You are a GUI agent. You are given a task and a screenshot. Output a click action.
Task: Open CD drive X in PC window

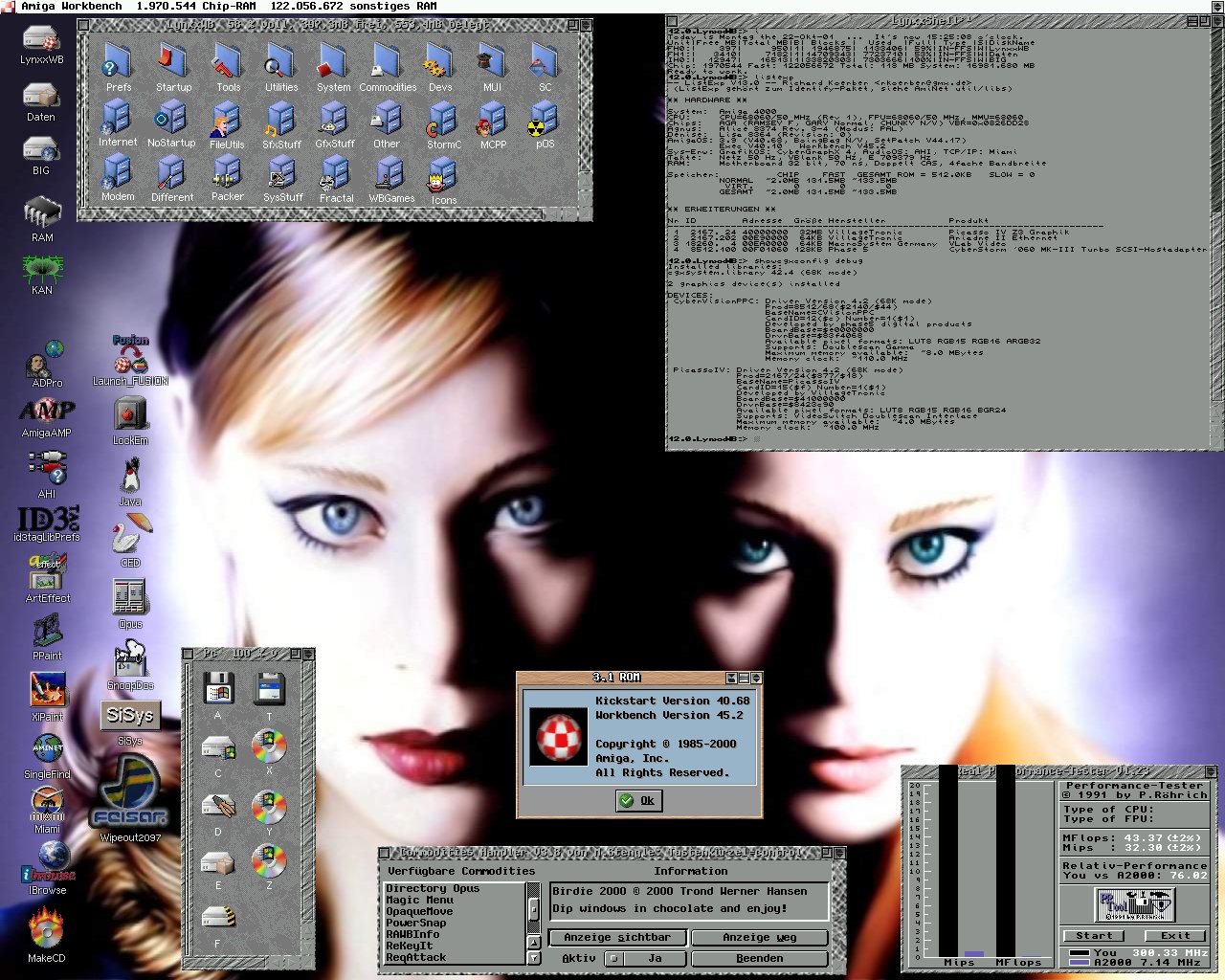269,746
